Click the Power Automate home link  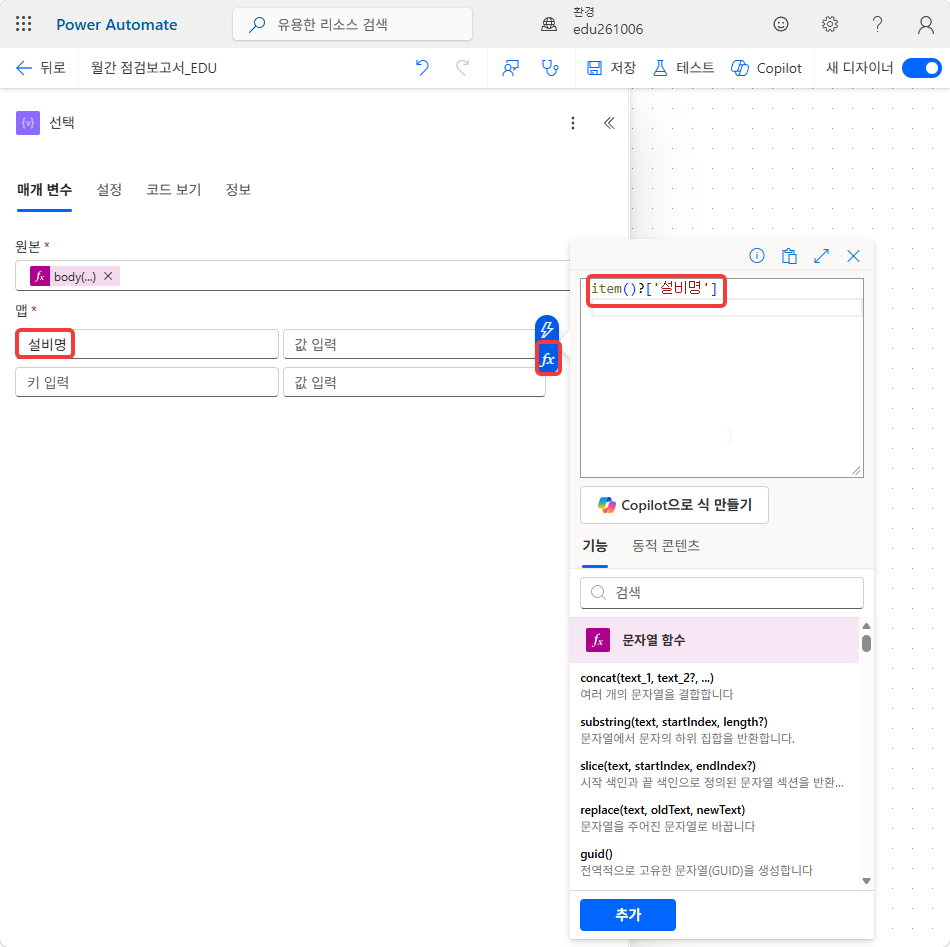coord(116,25)
